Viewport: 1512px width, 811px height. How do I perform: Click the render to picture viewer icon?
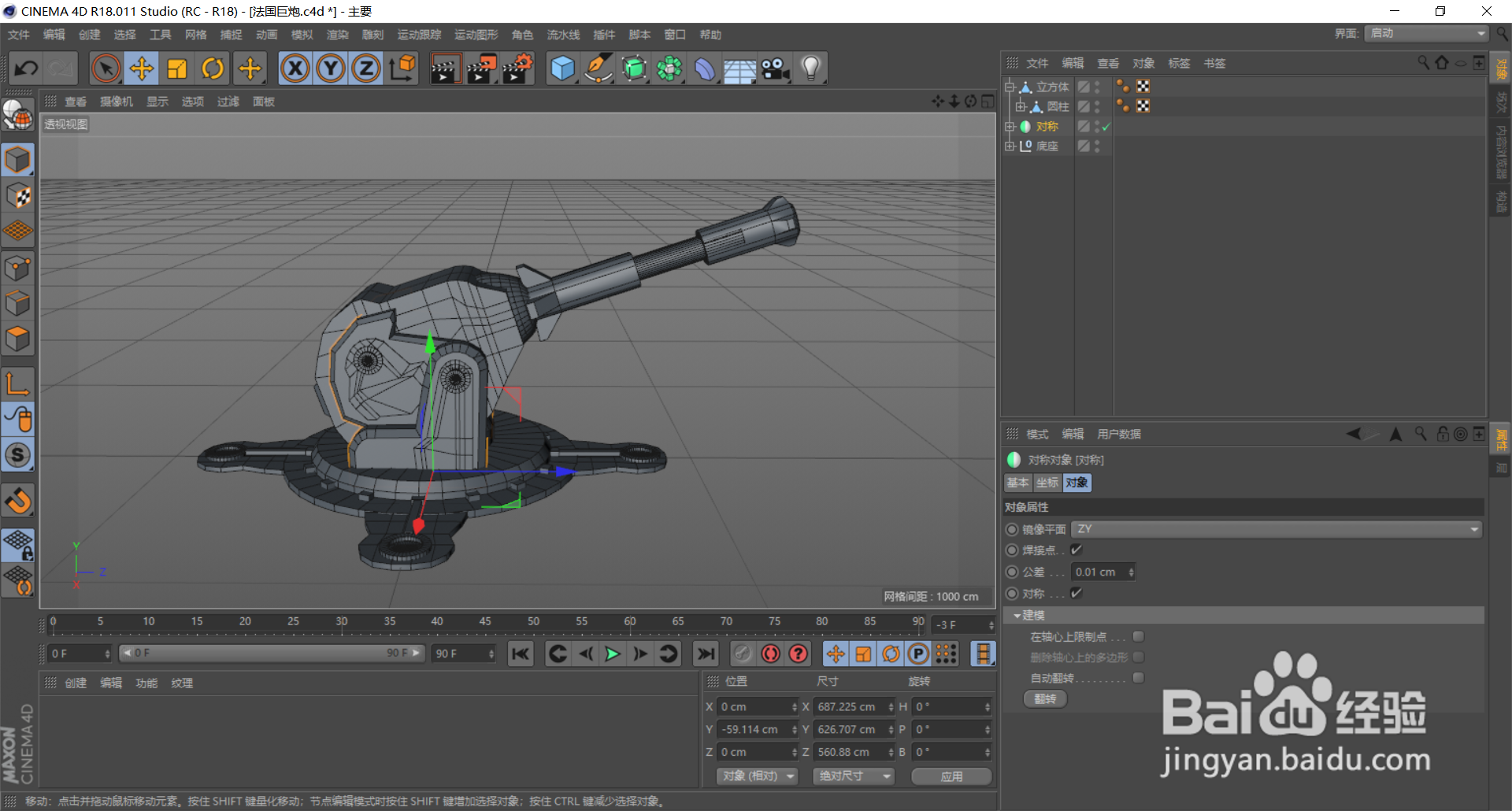(481, 69)
